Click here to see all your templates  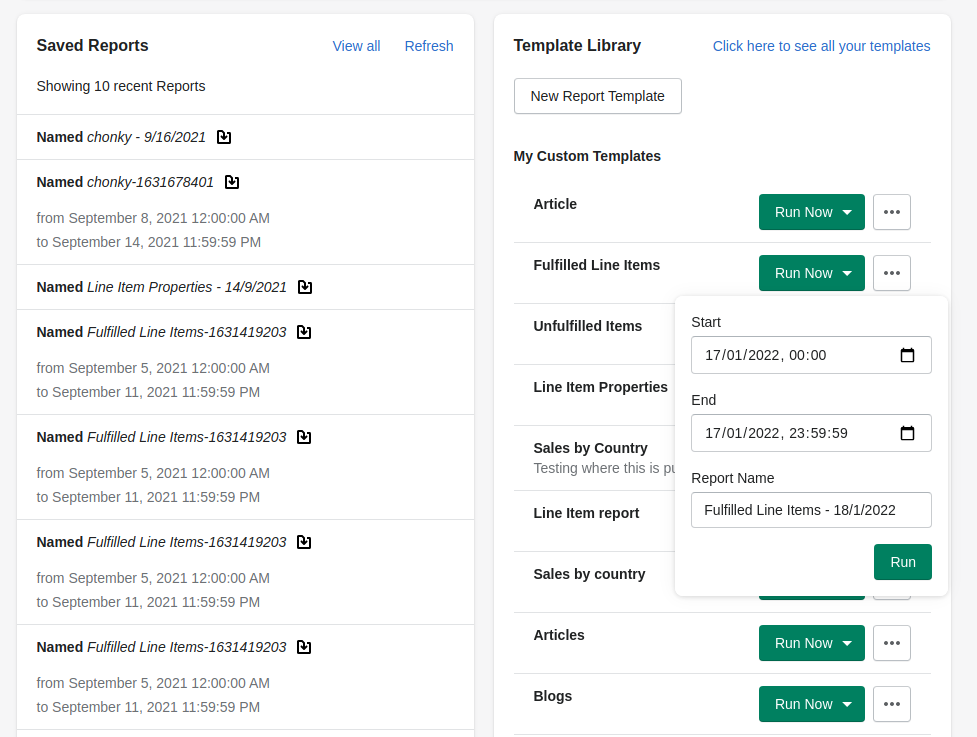coord(821,46)
